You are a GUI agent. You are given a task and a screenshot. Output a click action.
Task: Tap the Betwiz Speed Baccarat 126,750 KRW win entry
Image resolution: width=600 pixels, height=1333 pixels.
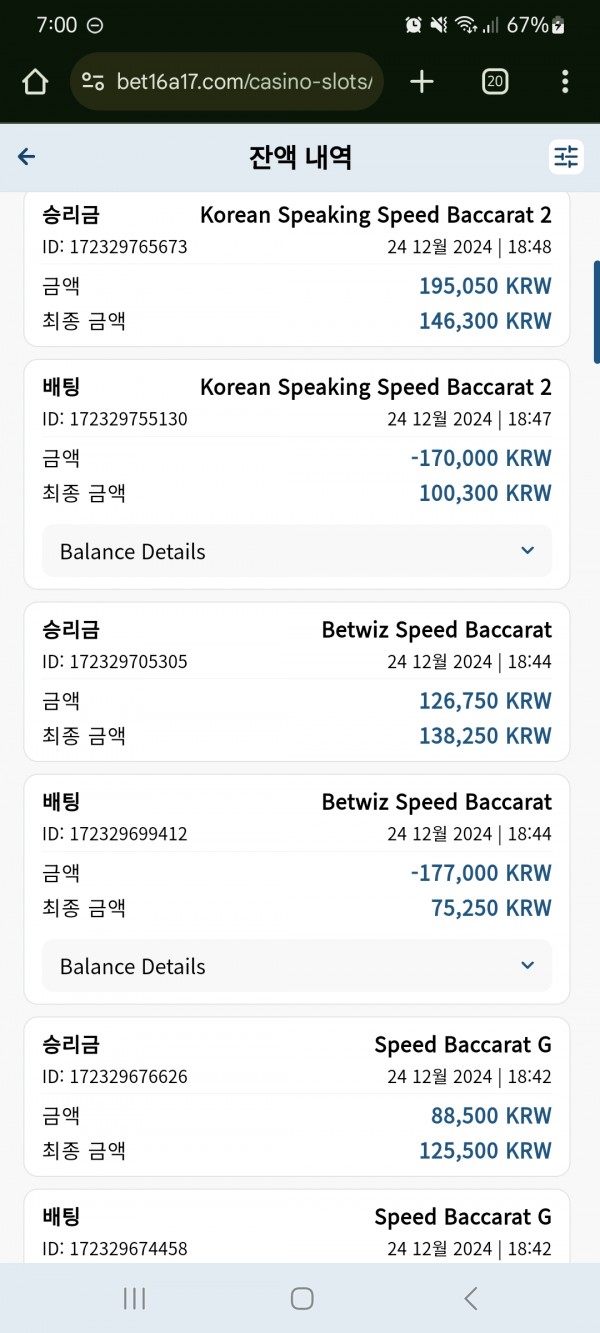coord(297,682)
